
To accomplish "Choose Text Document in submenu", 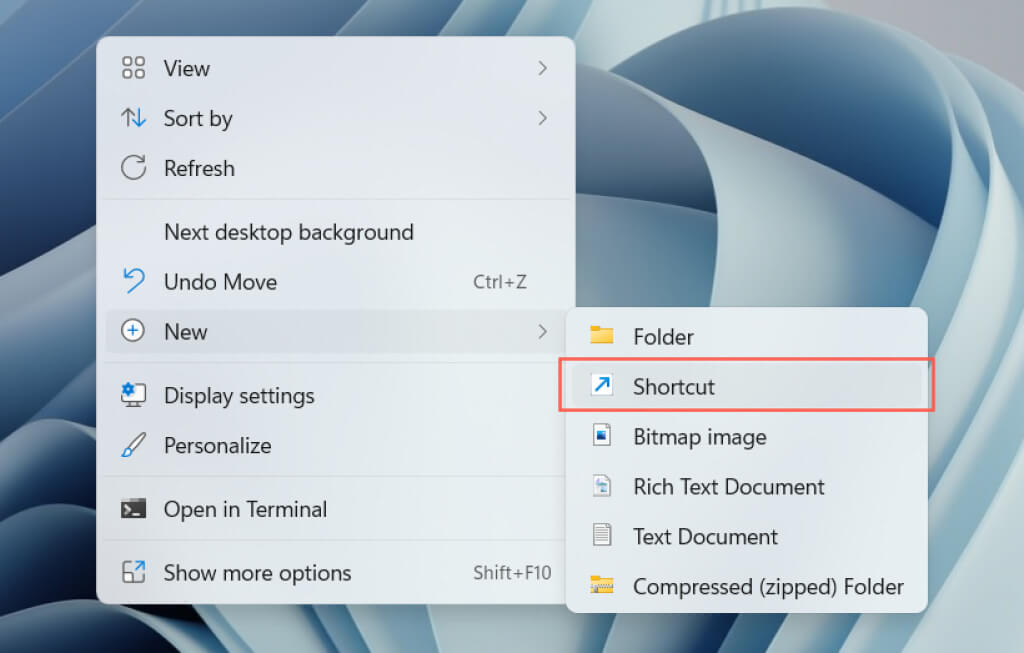I will tap(746, 536).
